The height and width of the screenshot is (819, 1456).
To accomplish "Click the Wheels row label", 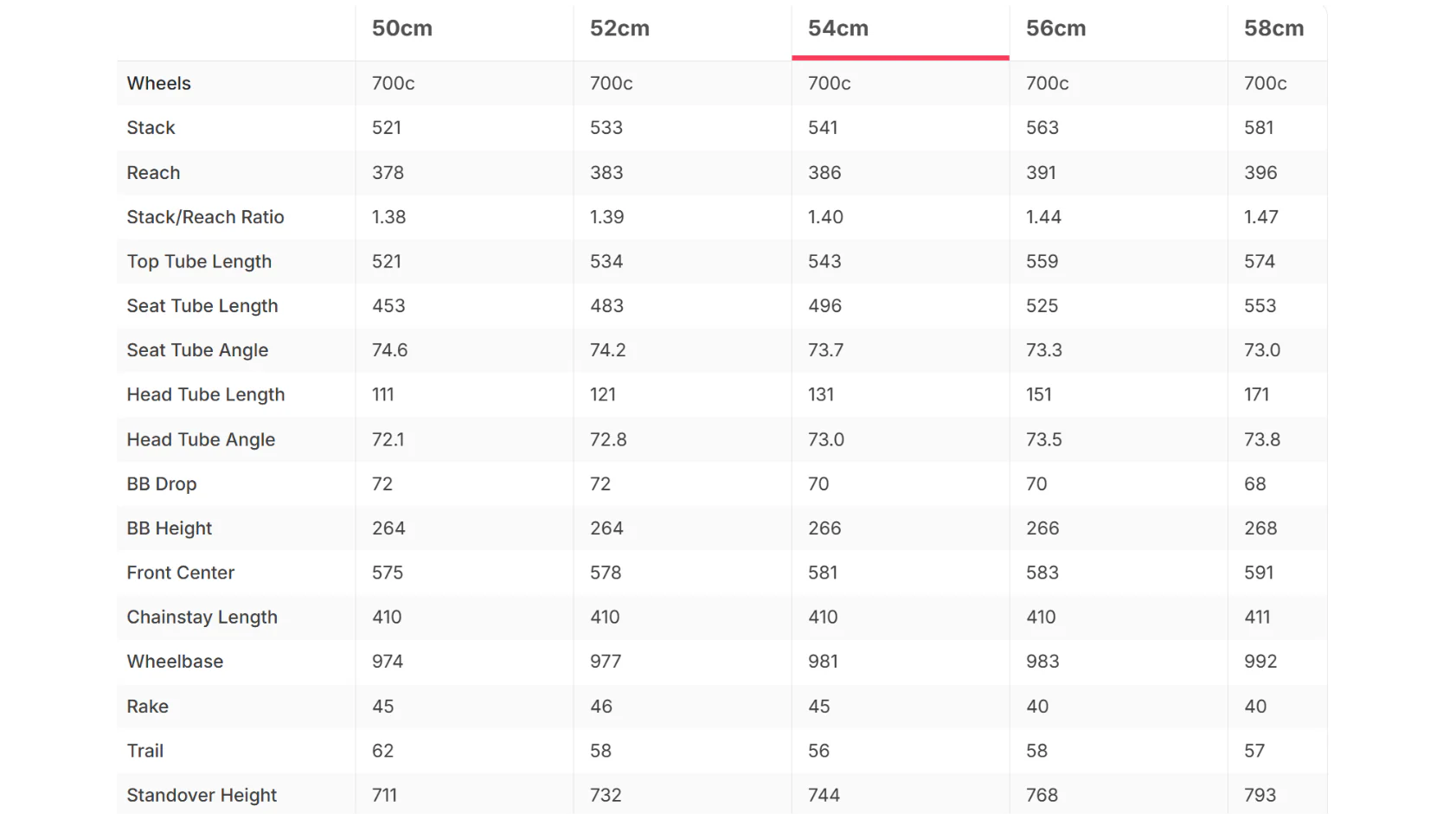I will (159, 83).
